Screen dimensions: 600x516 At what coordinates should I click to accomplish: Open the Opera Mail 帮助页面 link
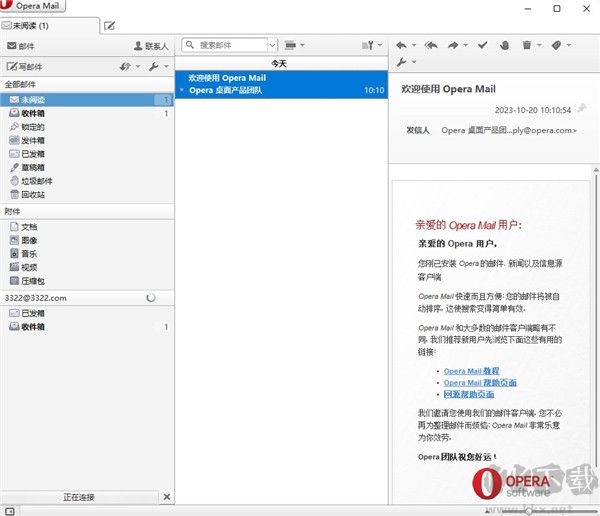coord(480,382)
